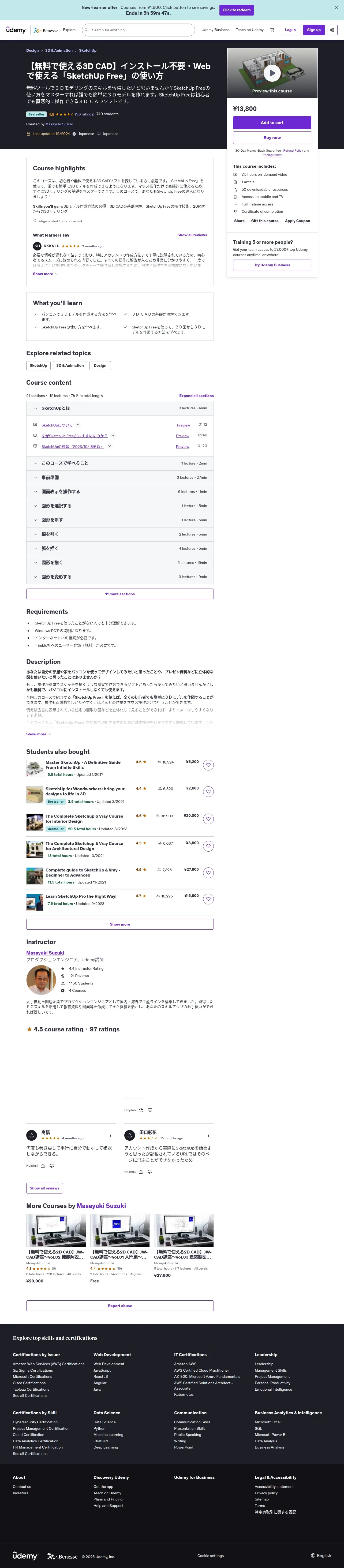
Task: Click the Udemy logo in the header
Action: [x=16, y=30]
